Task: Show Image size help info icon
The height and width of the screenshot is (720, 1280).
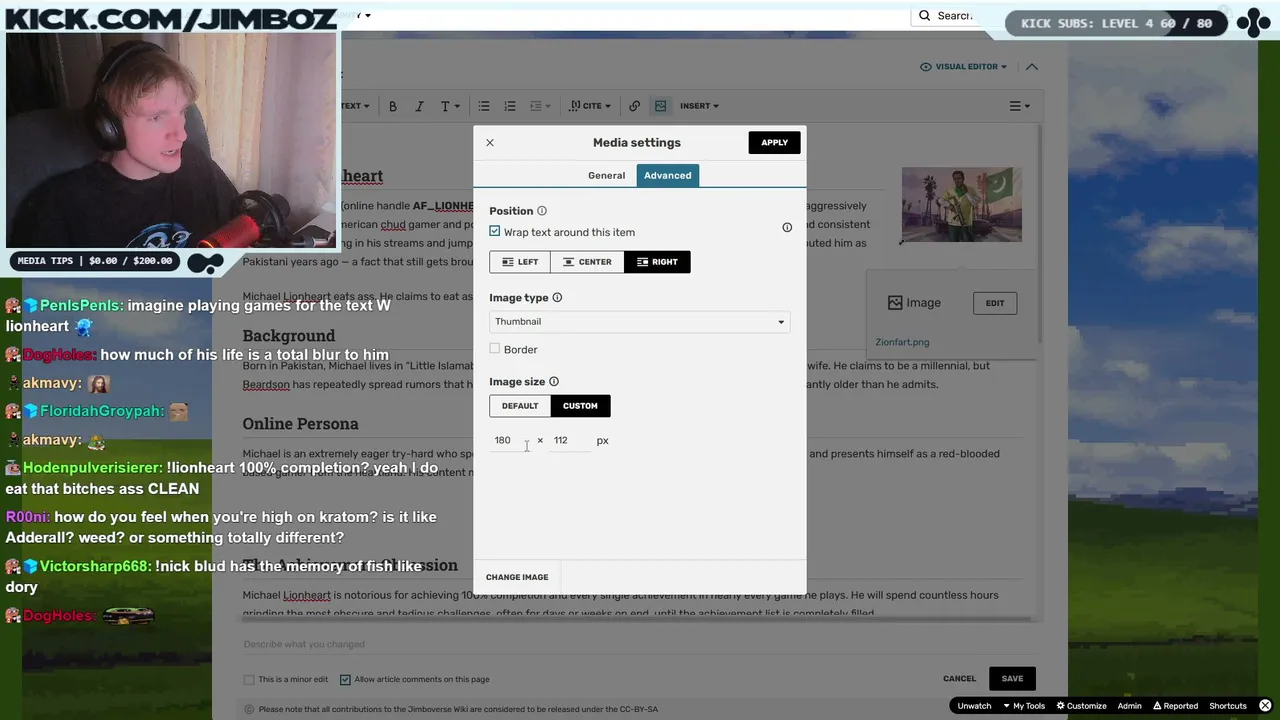Action: [554, 381]
